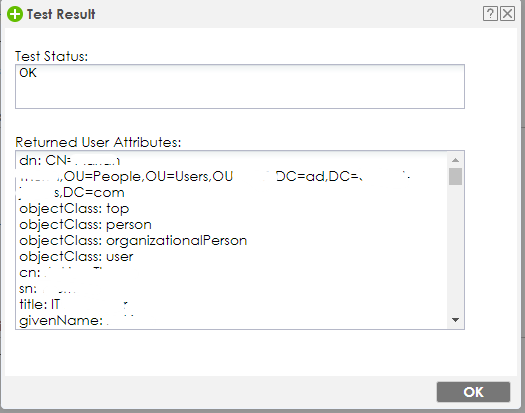The width and height of the screenshot is (525, 413).
Task: Click the 'givenName:' attribute line
Action: tap(61, 321)
